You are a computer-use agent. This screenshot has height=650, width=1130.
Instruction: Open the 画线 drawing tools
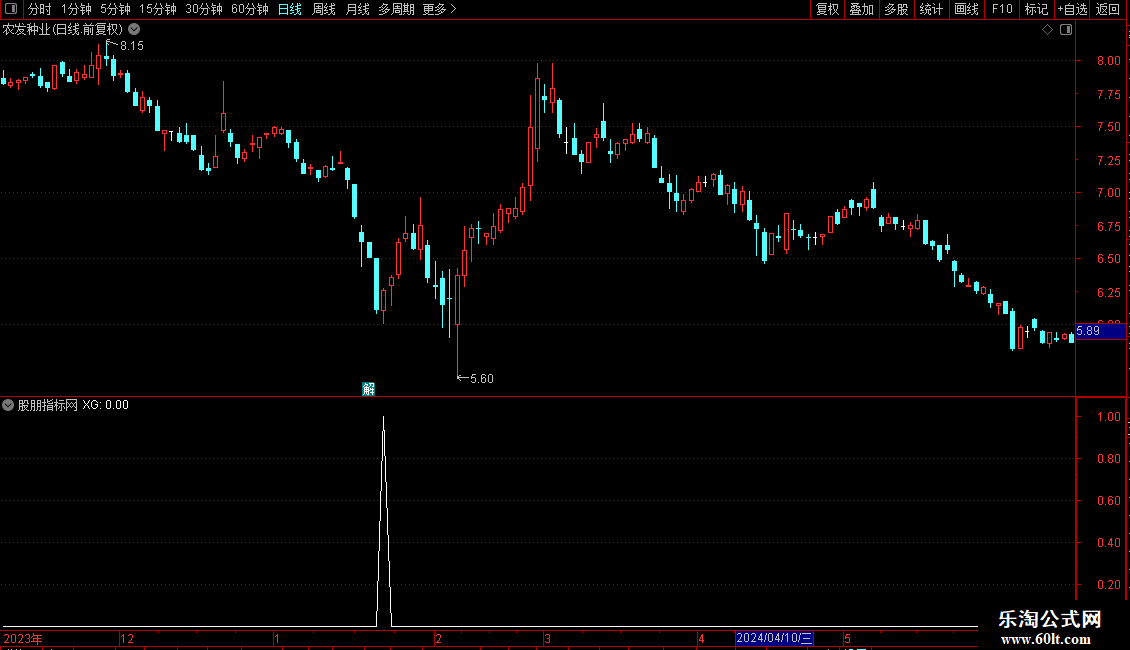[x=966, y=9]
